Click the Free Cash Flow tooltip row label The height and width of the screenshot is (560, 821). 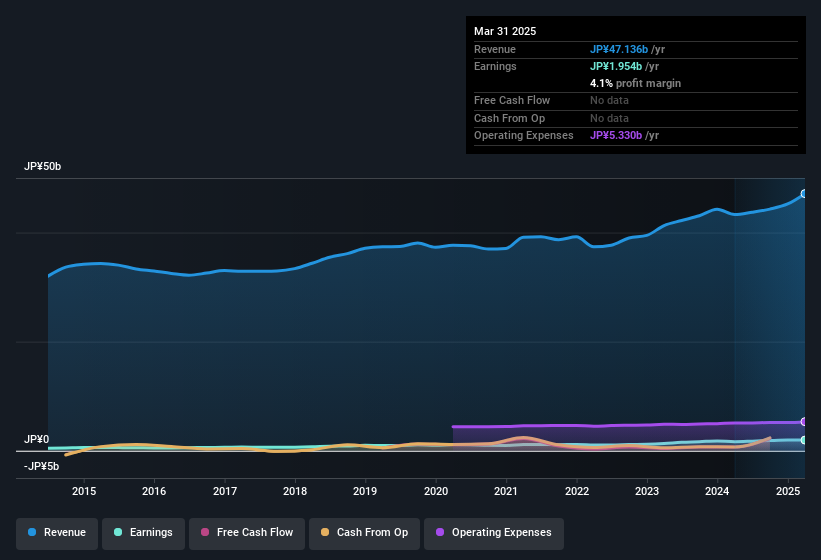(x=512, y=100)
